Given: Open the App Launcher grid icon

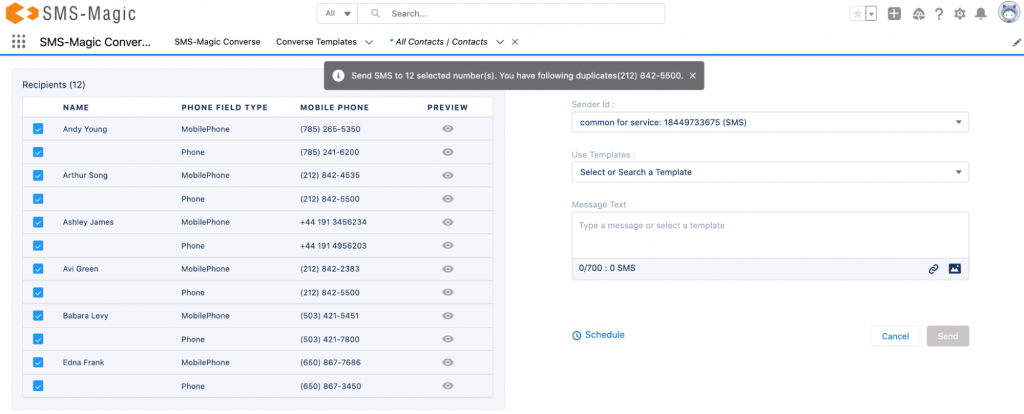Looking at the screenshot, I should pyautogui.click(x=18, y=42).
